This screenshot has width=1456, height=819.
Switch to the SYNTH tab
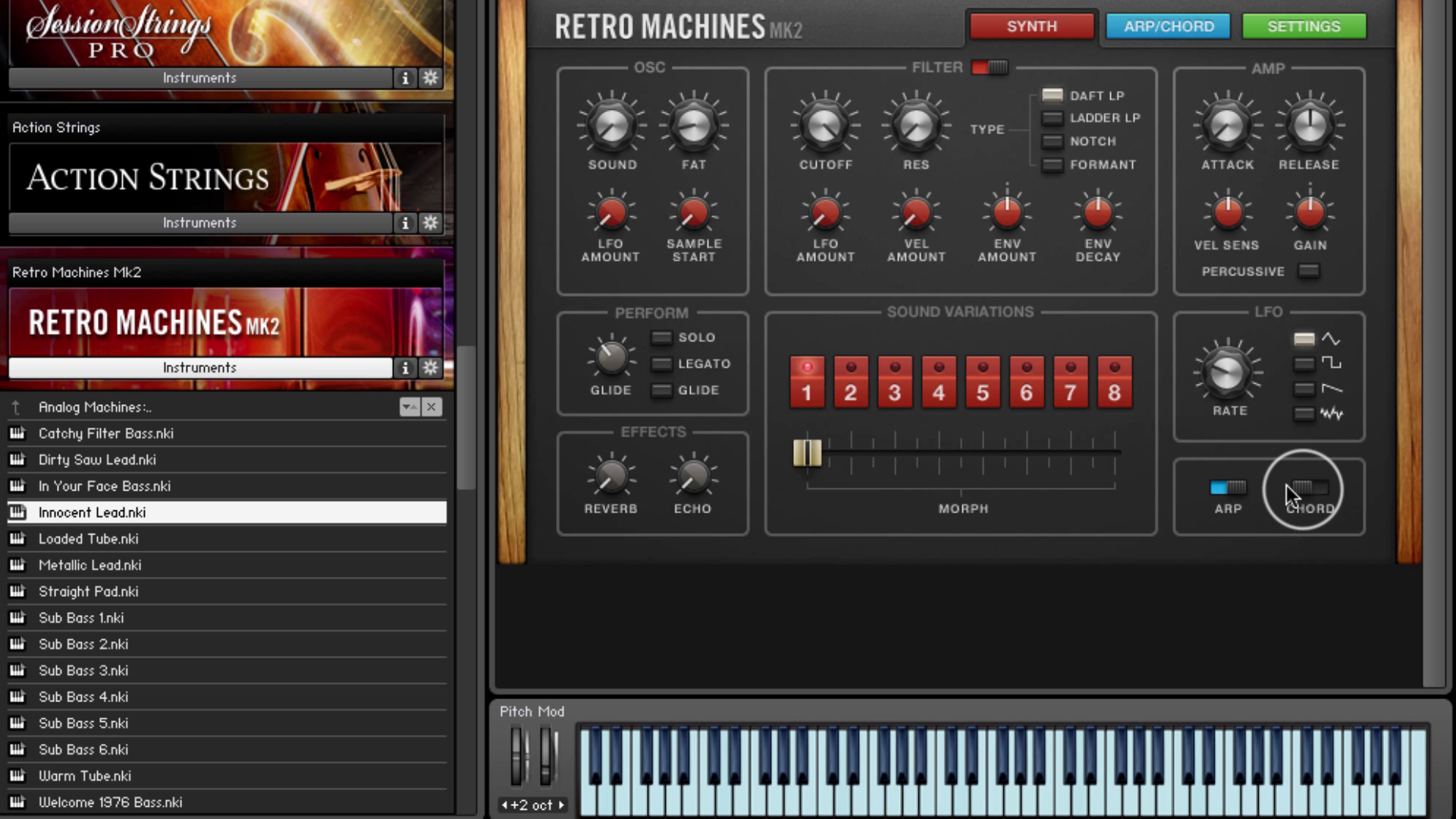1032,27
